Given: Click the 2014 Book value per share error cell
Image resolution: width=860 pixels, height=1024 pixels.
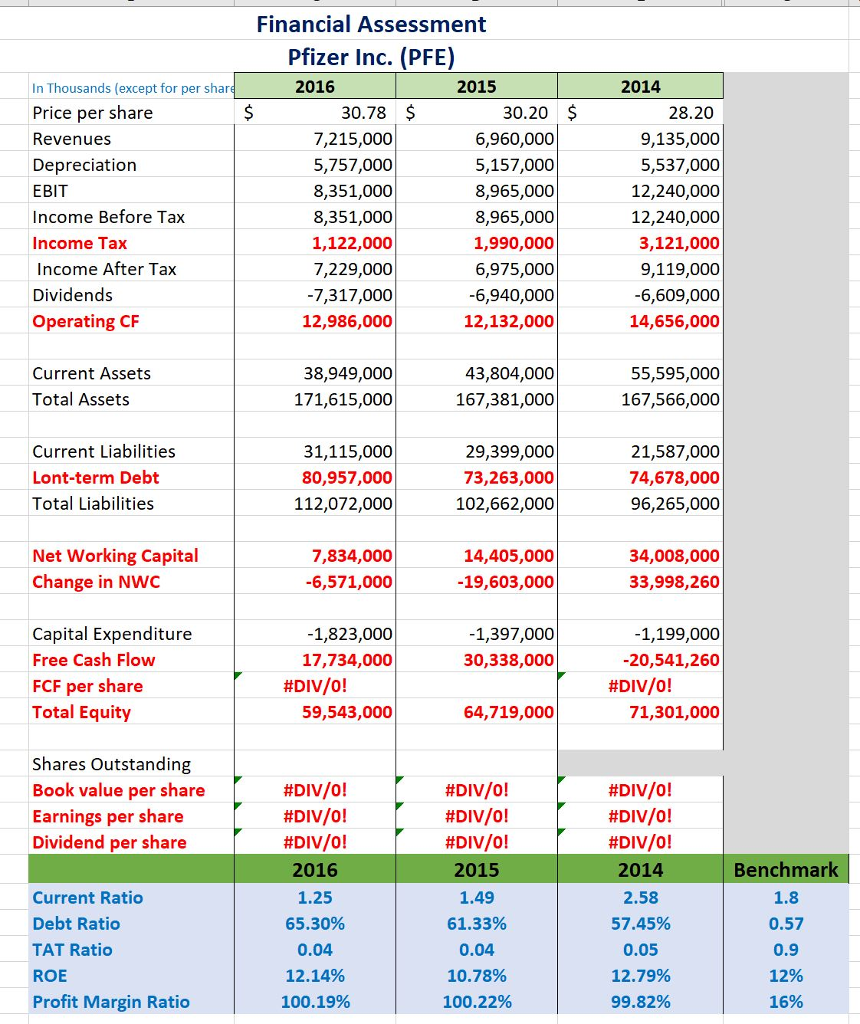Looking at the screenshot, I should pos(641,790).
